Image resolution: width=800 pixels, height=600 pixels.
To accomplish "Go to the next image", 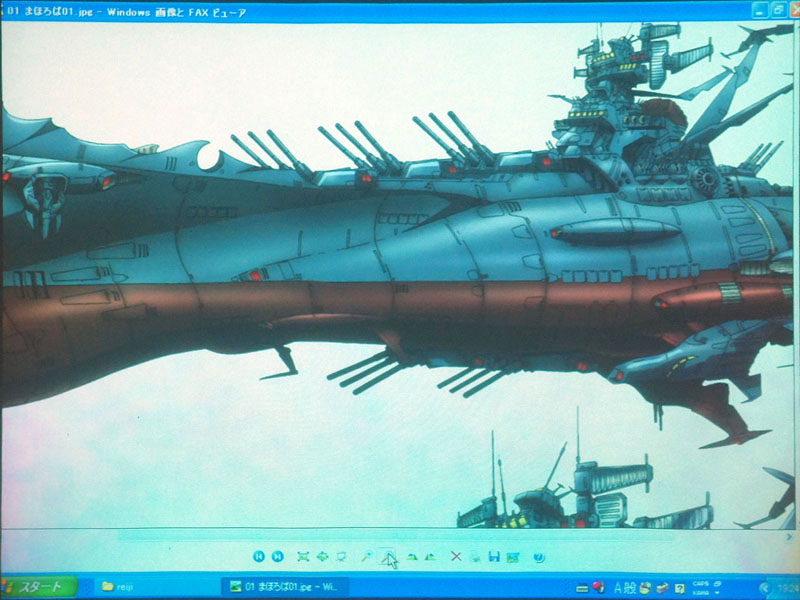I will pyautogui.click(x=277, y=556).
